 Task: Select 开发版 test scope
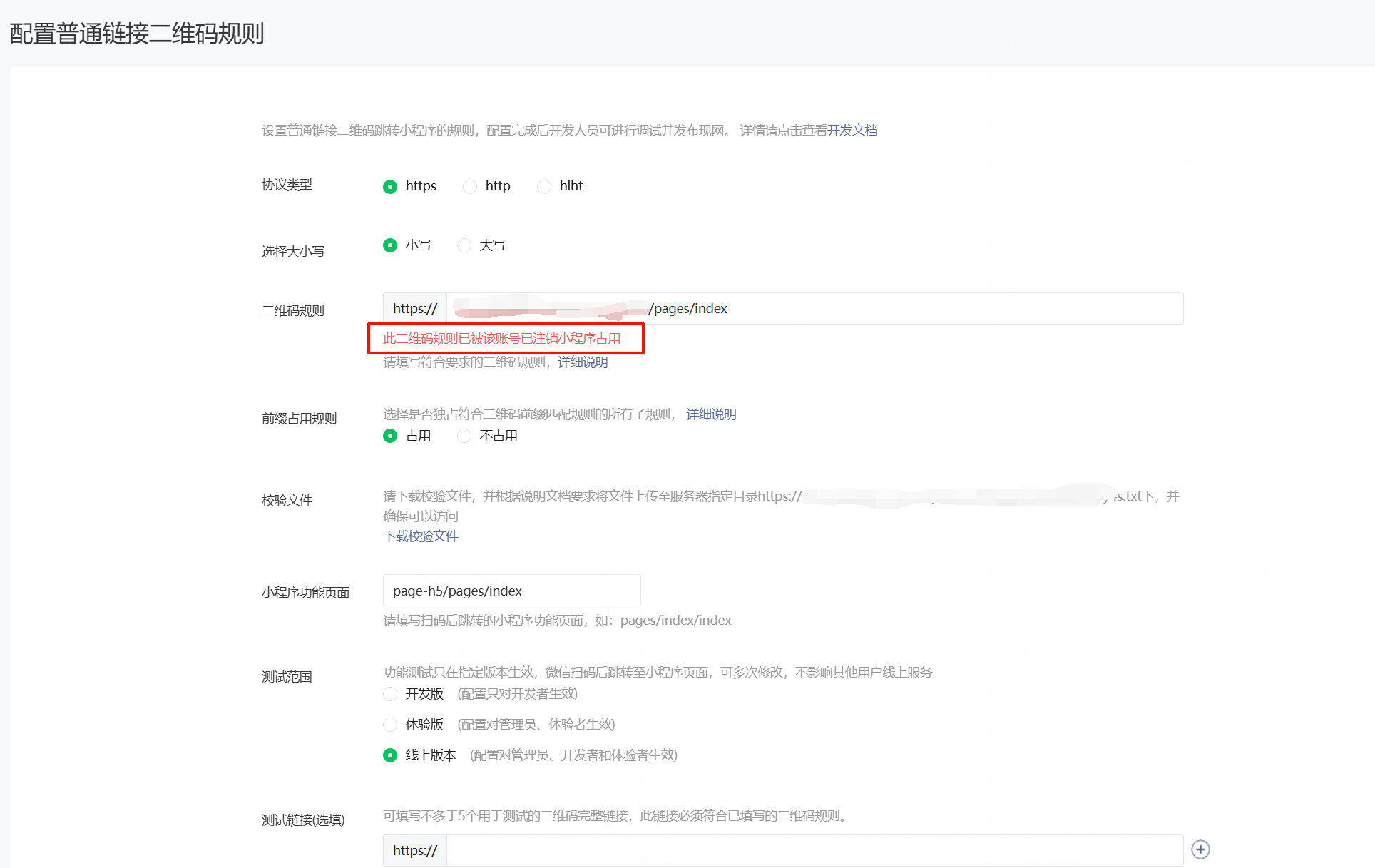390,694
